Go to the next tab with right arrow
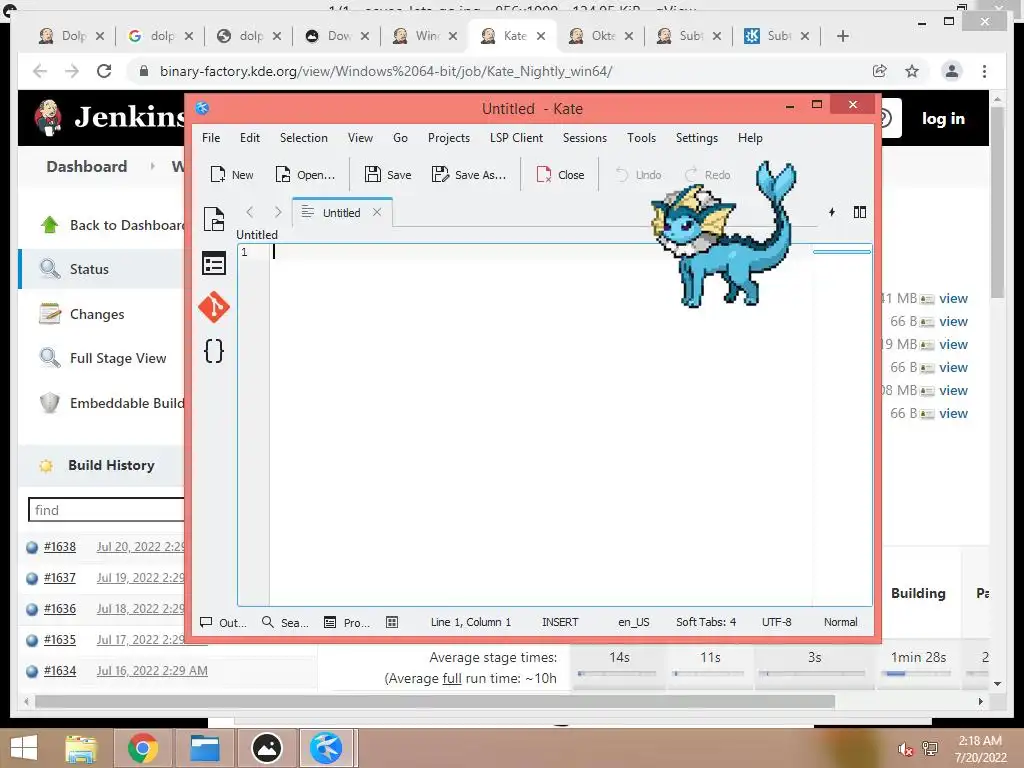This screenshot has height=768, width=1024. point(278,212)
